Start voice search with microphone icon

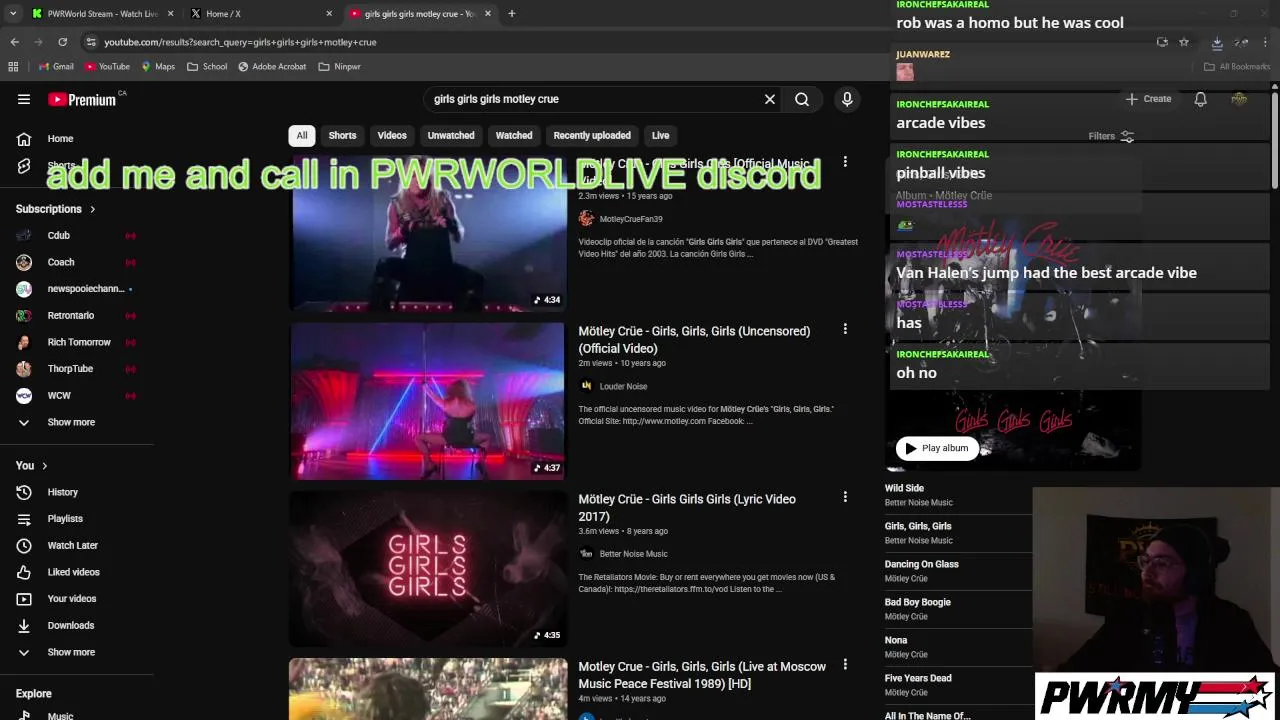[x=847, y=99]
